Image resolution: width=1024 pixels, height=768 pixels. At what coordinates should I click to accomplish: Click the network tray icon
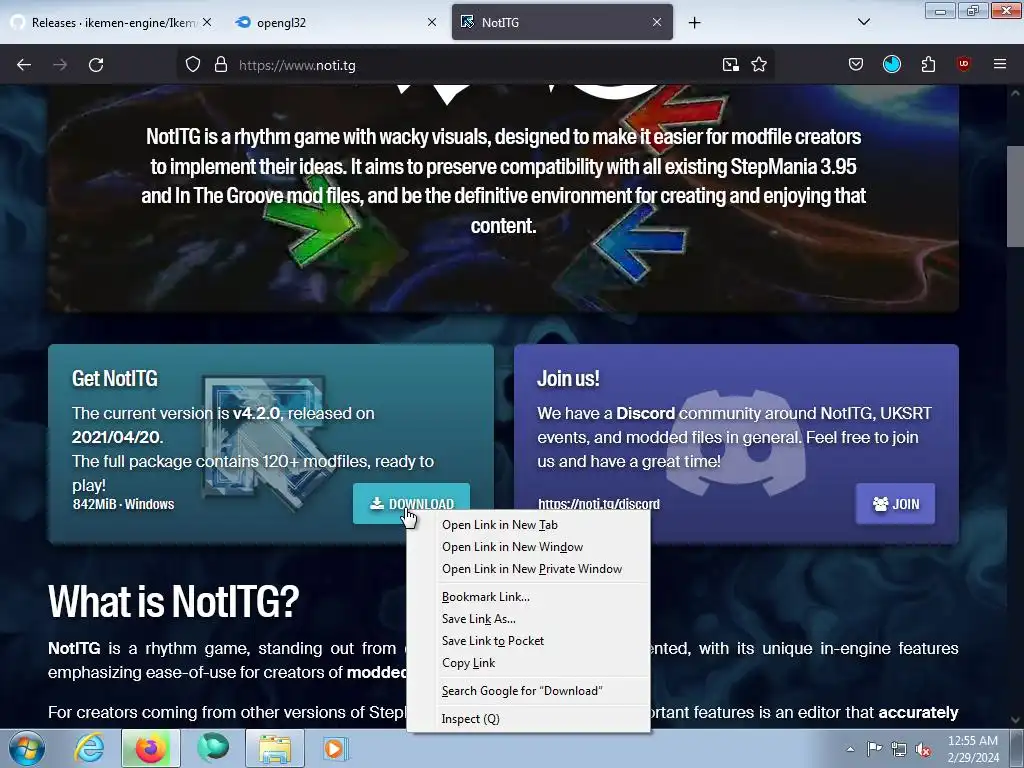(x=899, y=749)
